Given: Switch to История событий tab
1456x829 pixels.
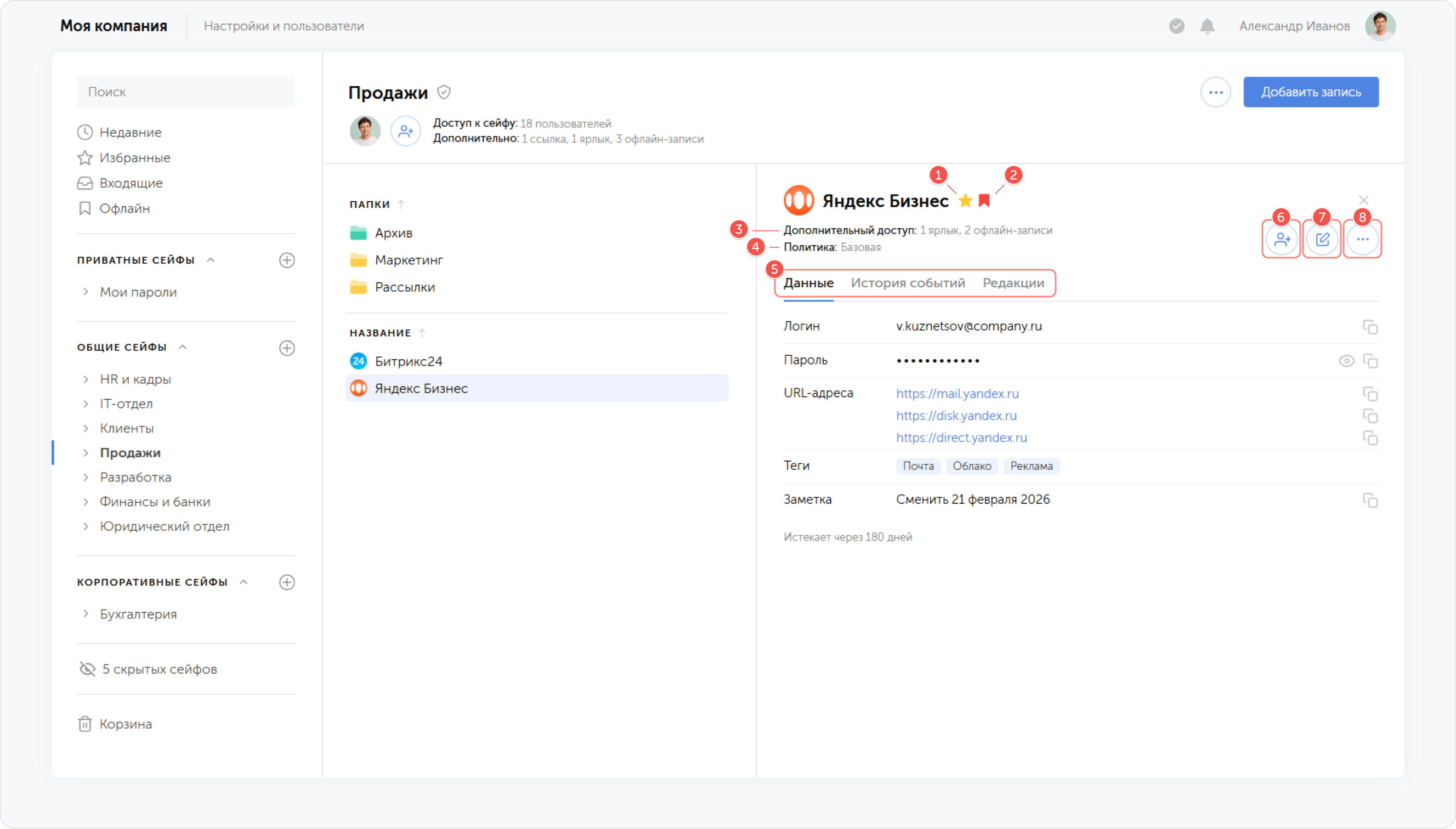Looking at the screenshot, I should pyautogui.click(x=908, y=283).
